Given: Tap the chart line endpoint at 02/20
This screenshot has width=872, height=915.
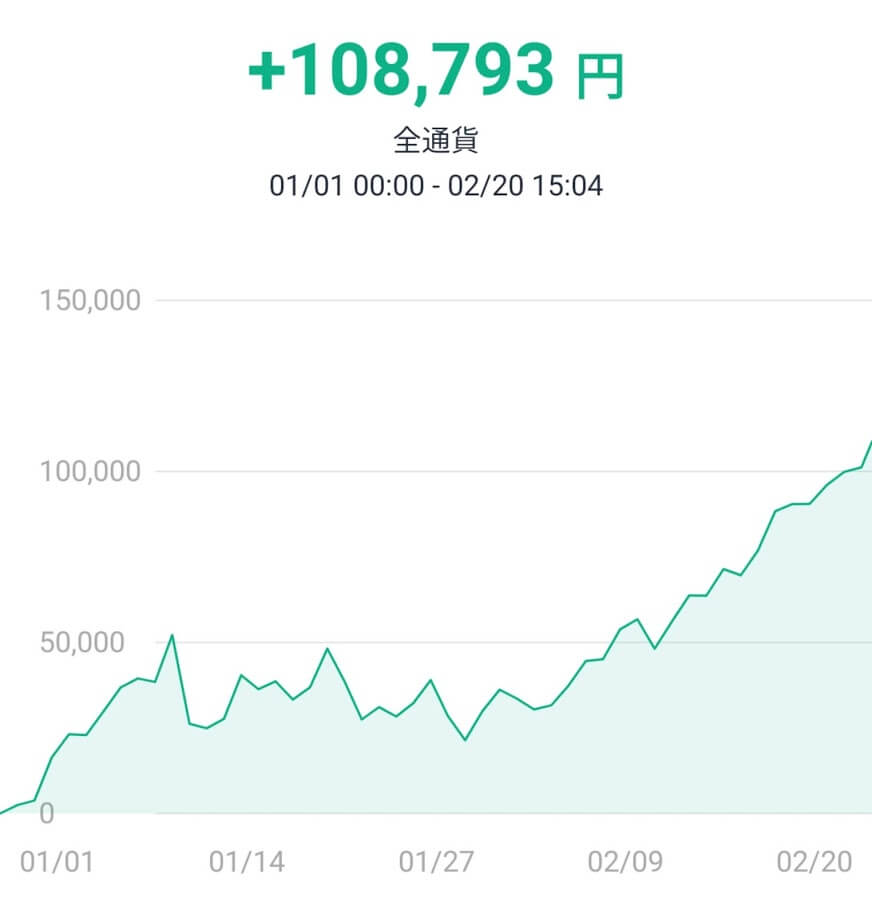Looking at the screenshot, I should pos(869,445).
